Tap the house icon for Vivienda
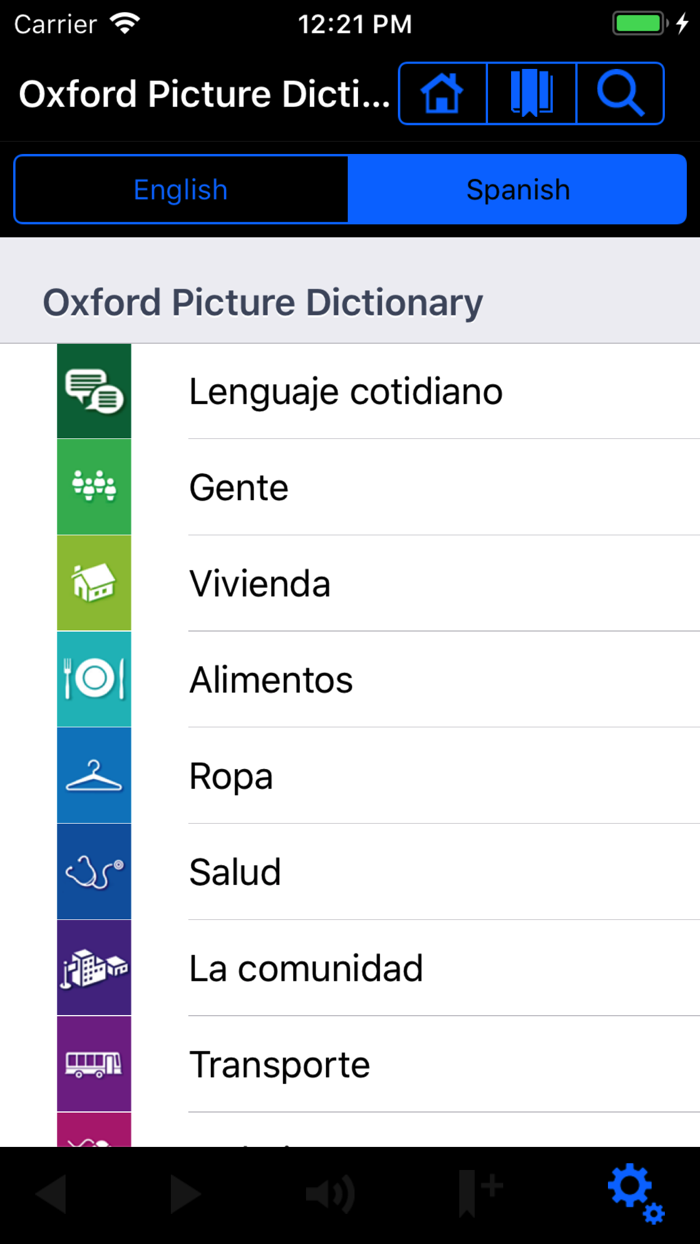The image size is (700, 1244). pos(94,583)
